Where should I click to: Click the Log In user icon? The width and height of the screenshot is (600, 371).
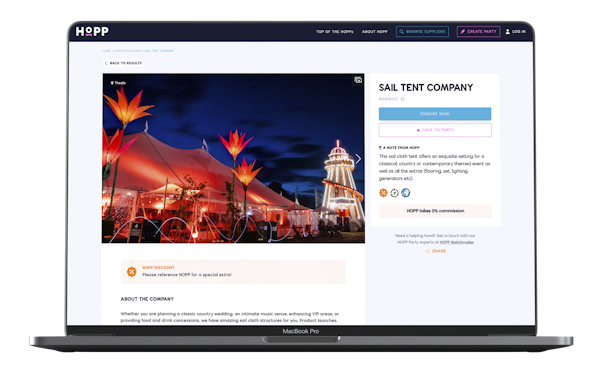(x=508, y=31)
